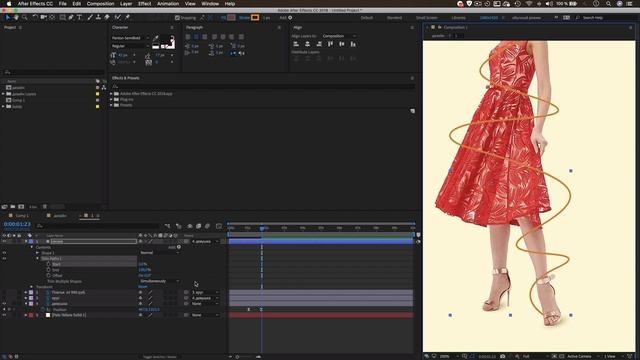Select the Rotation tool
The height and width of the screenshot is (360, 640).
pos(35,18)
